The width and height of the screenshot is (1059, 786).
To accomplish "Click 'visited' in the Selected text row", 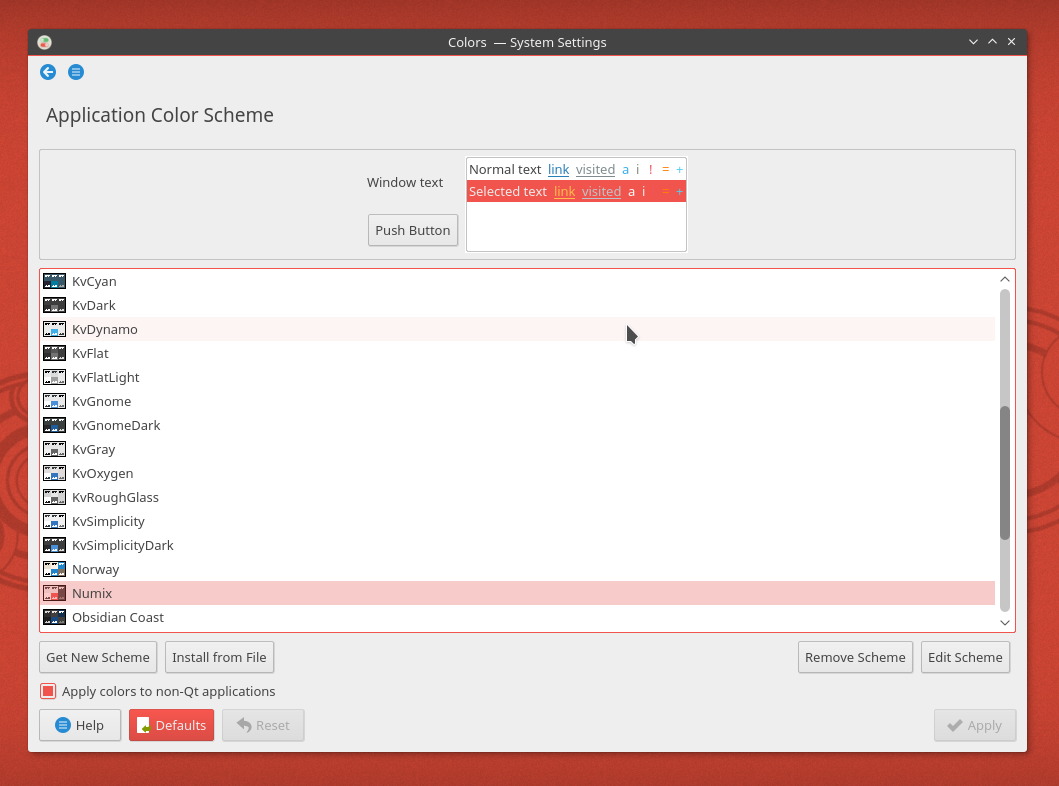I will 601,192.
